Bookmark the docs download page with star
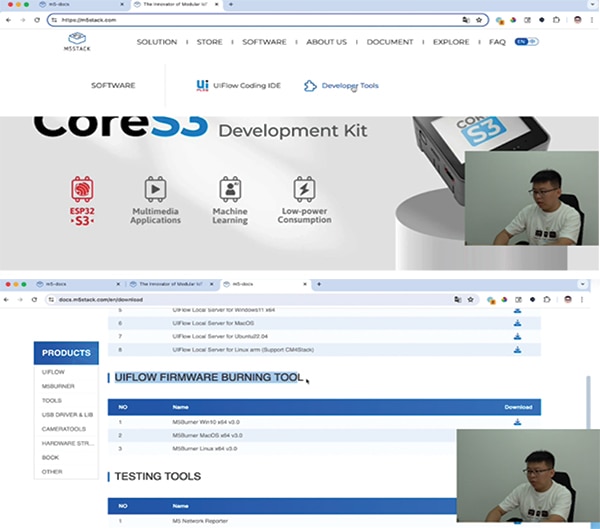This screenshot has height=529, width=600. [x=470, y=300]
